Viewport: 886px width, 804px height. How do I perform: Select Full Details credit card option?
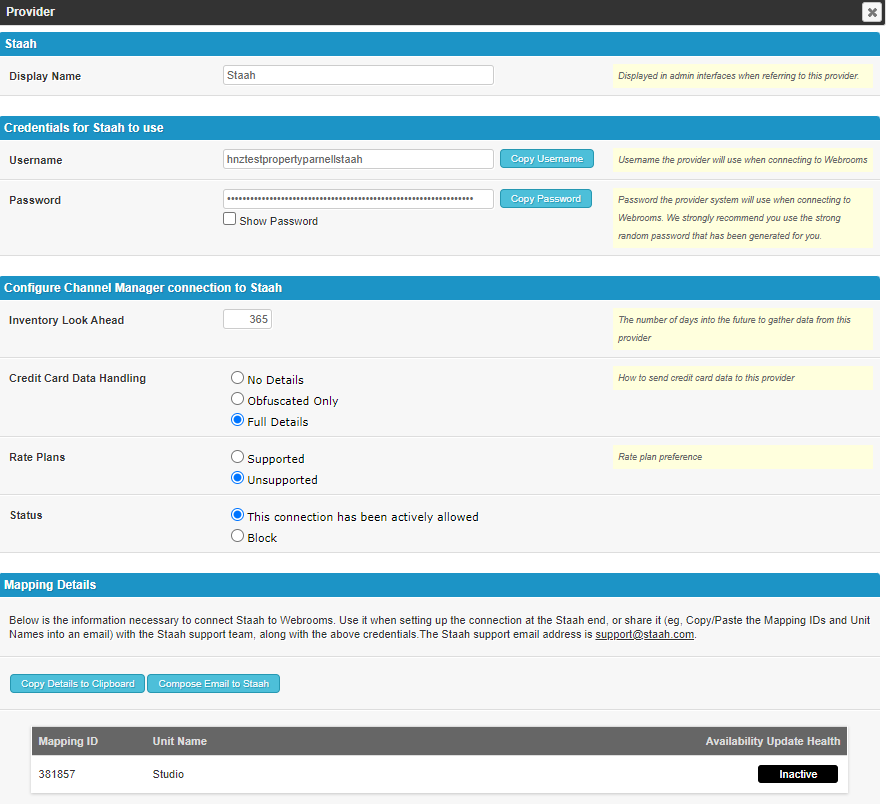click(x=237, y=420)
